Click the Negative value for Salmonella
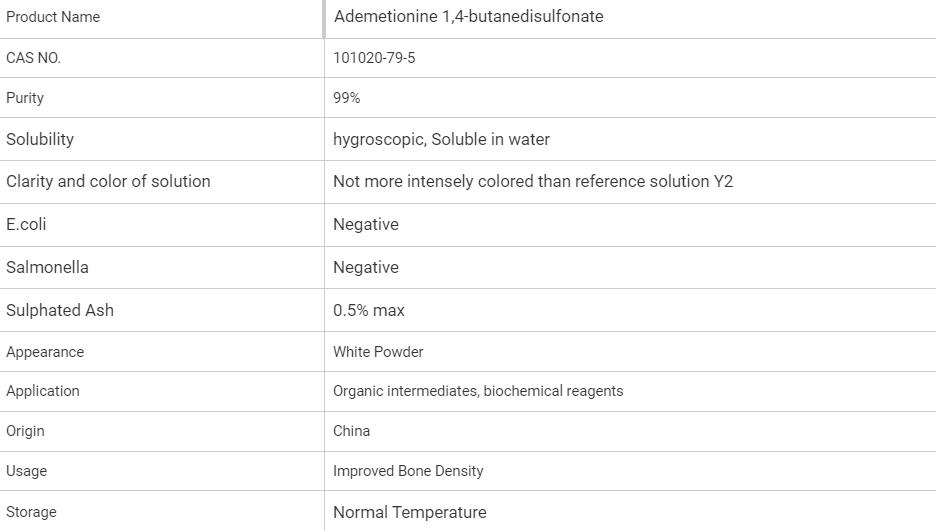Viewport: 936px width, 531px height. coord(366,267)
